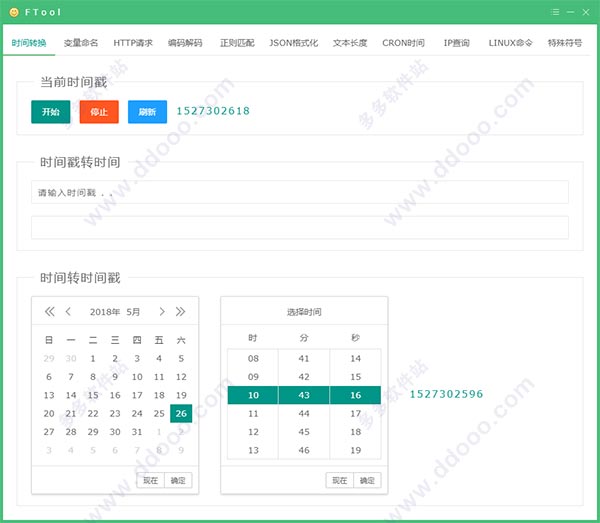Open the 特殊符号 tab
The image size is (600, 523).
(565, 43)
